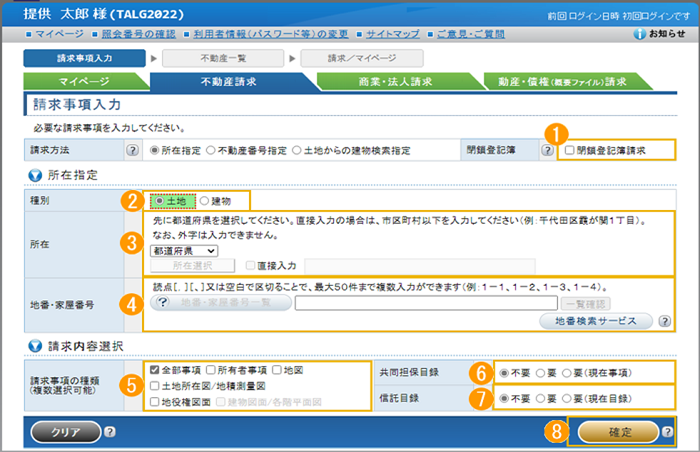The width and height of the screenshot is (700, 452).
Task: Select the 建物 radio button
Action: point(205,200)
